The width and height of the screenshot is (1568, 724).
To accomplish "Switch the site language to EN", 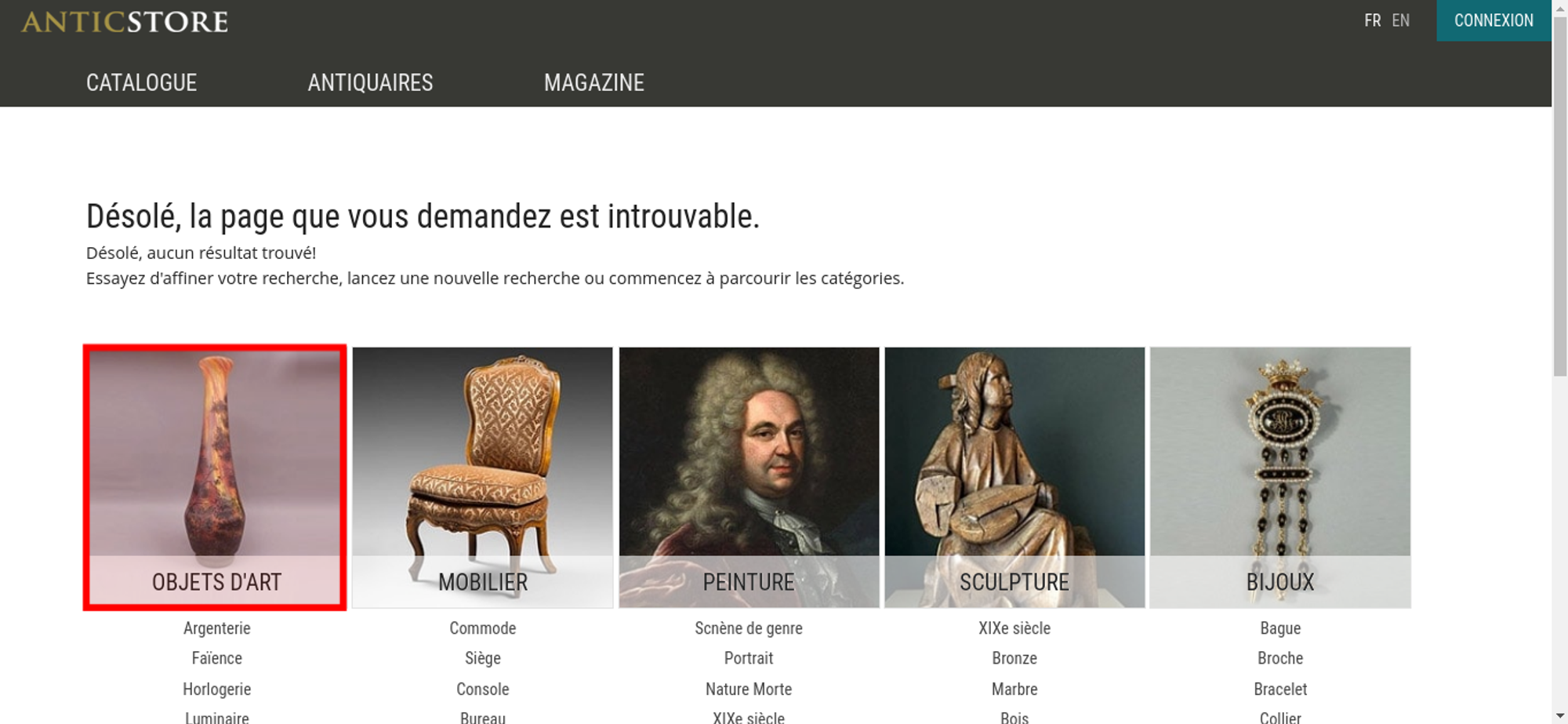I will tap(1400, 20).
